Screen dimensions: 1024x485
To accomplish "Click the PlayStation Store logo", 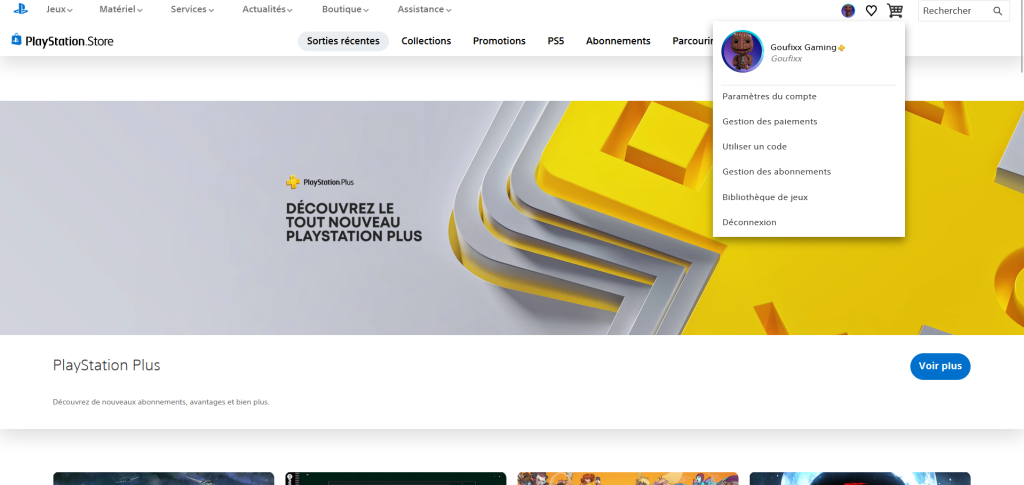I will [x=62, y=41].
